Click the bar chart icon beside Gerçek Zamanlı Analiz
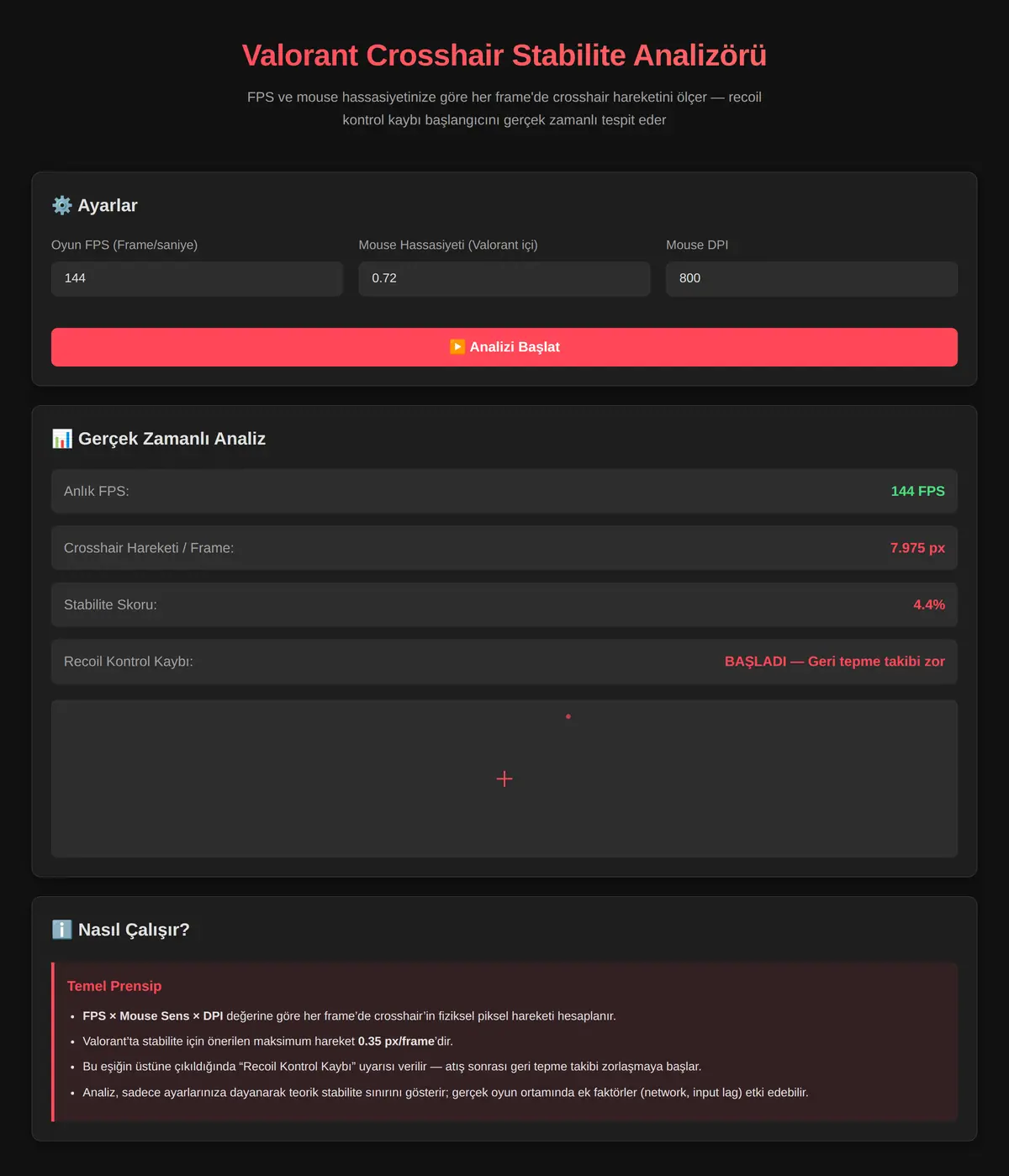 [x=62, y=439]
